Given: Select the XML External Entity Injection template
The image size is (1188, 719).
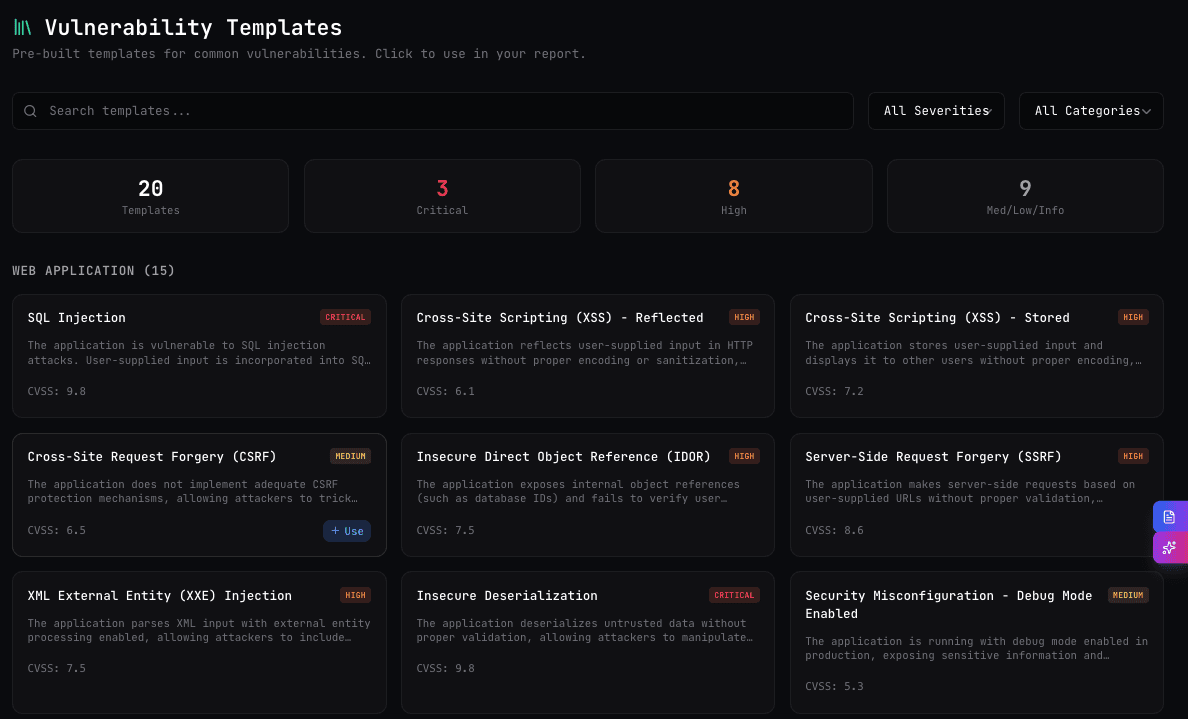Looking at the screenshot, I should (199, 640).
